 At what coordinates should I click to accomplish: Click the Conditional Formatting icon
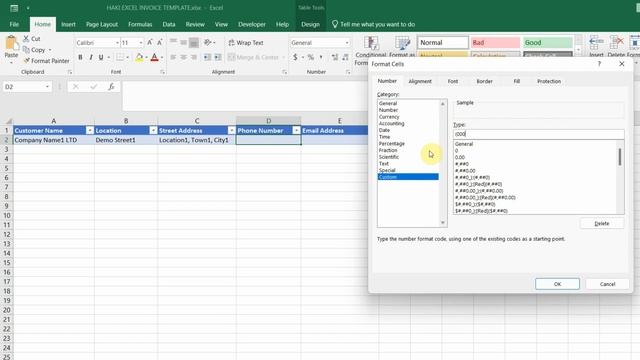point(371,43)
